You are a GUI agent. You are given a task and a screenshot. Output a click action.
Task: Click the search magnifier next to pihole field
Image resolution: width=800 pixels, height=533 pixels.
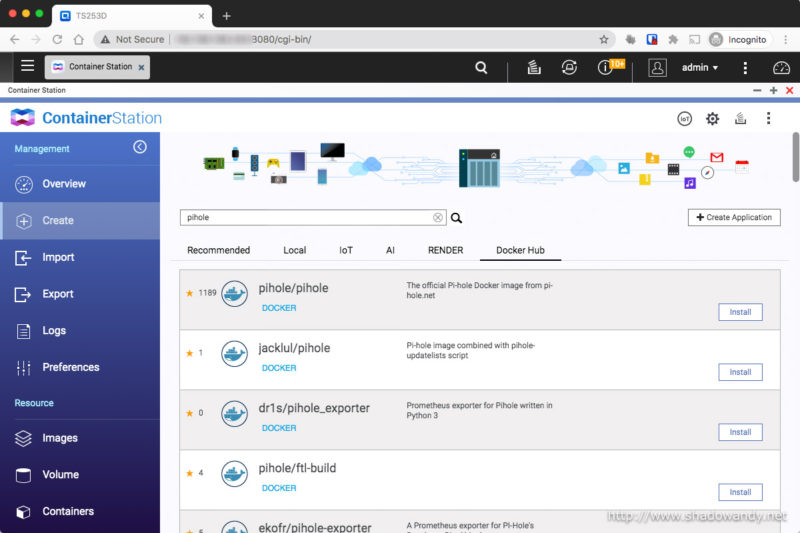click(x=457, y=218)
